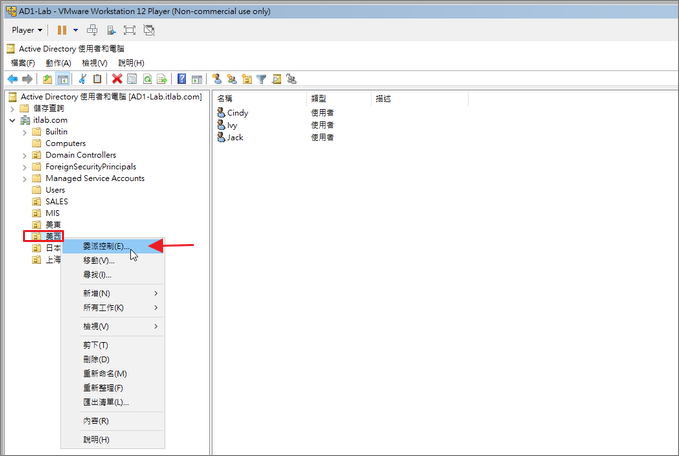Toggle the console tree show/hide icon
Screen dimensions: 679x456
pyautogui.click(x=63, y=79)
